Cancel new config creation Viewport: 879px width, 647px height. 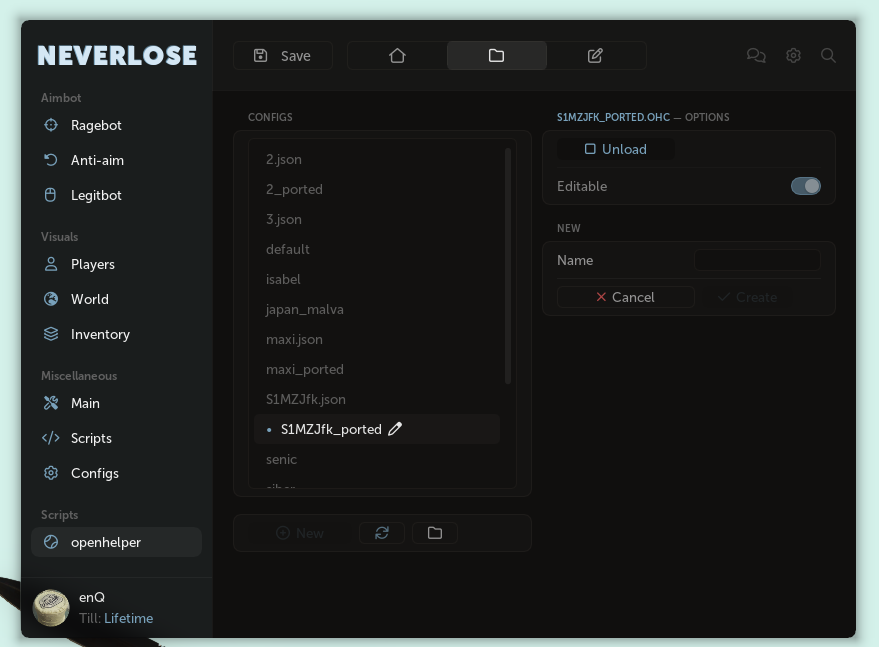pos(626,297)
